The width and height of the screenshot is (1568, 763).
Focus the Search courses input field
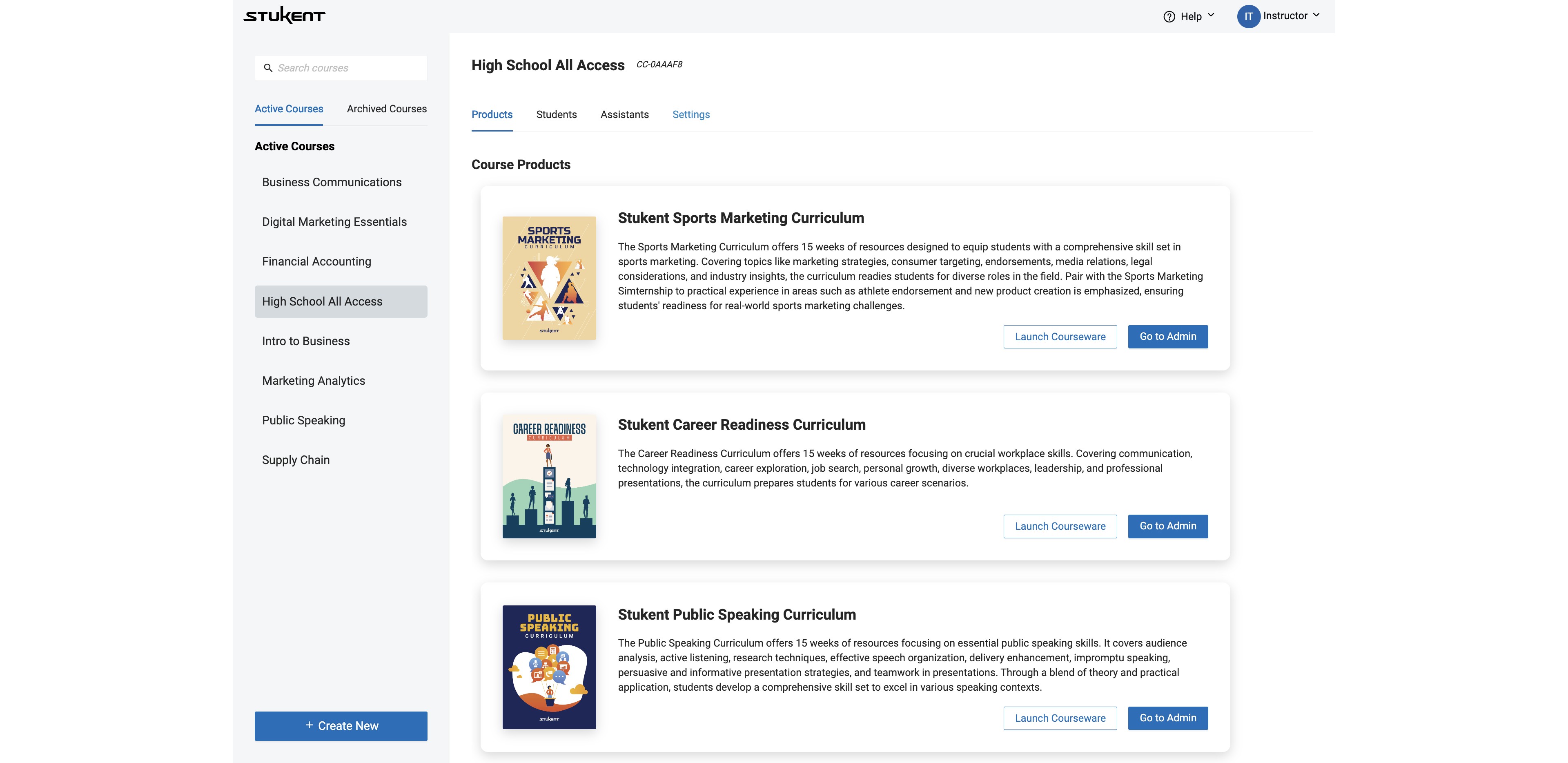pos(350,68)
